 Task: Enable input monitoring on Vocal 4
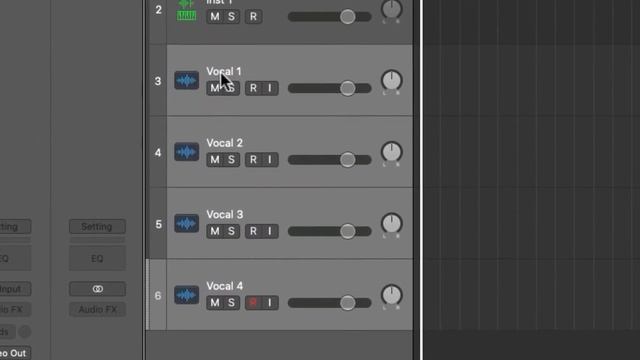click(270, 303)
